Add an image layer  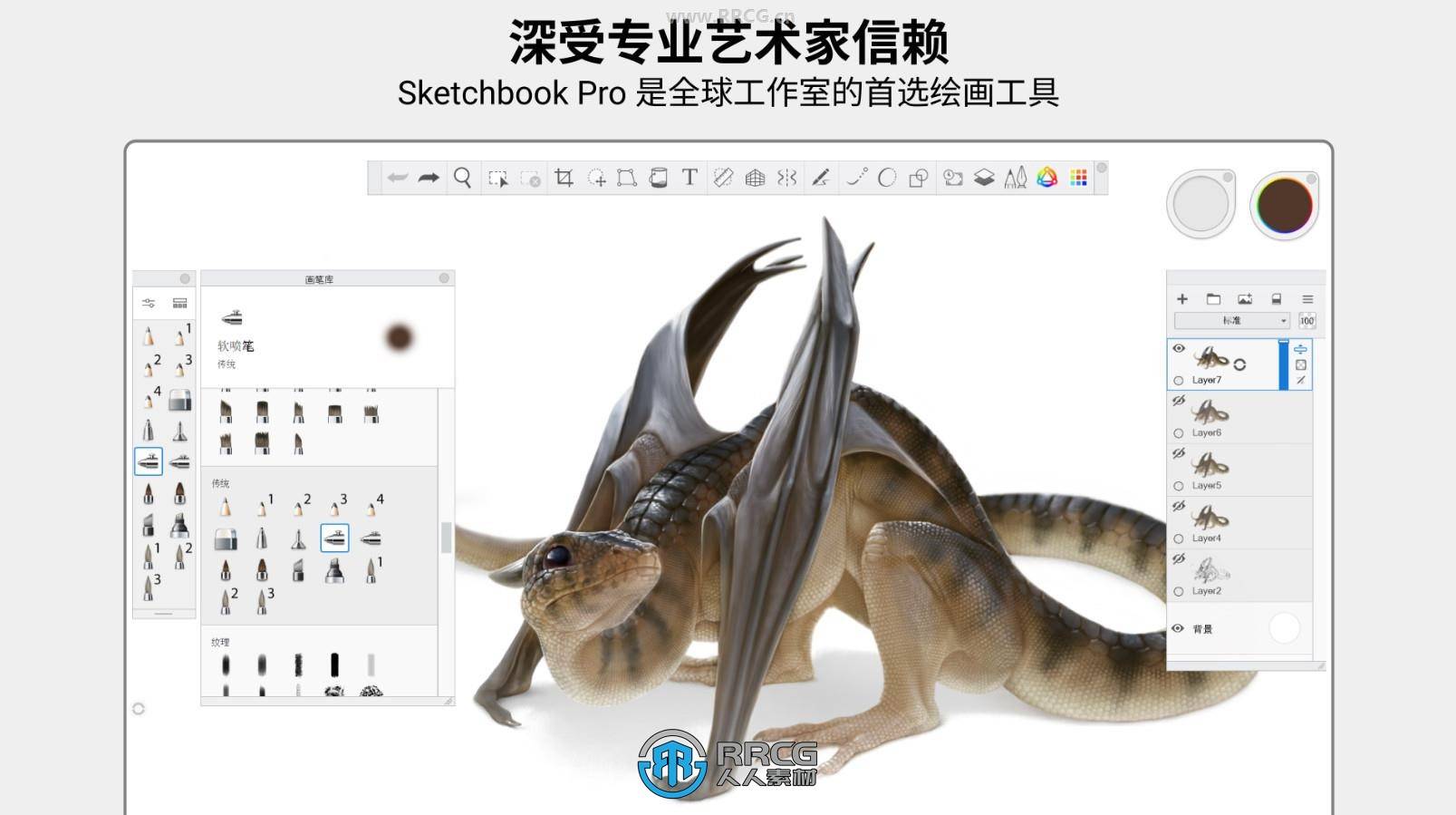(1245, 299)
